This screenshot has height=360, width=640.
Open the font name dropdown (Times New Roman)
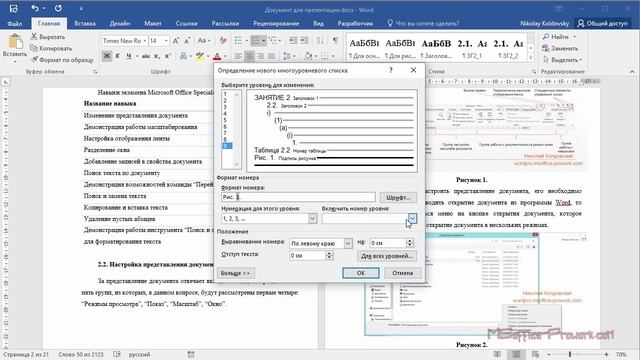coord(144,41)
